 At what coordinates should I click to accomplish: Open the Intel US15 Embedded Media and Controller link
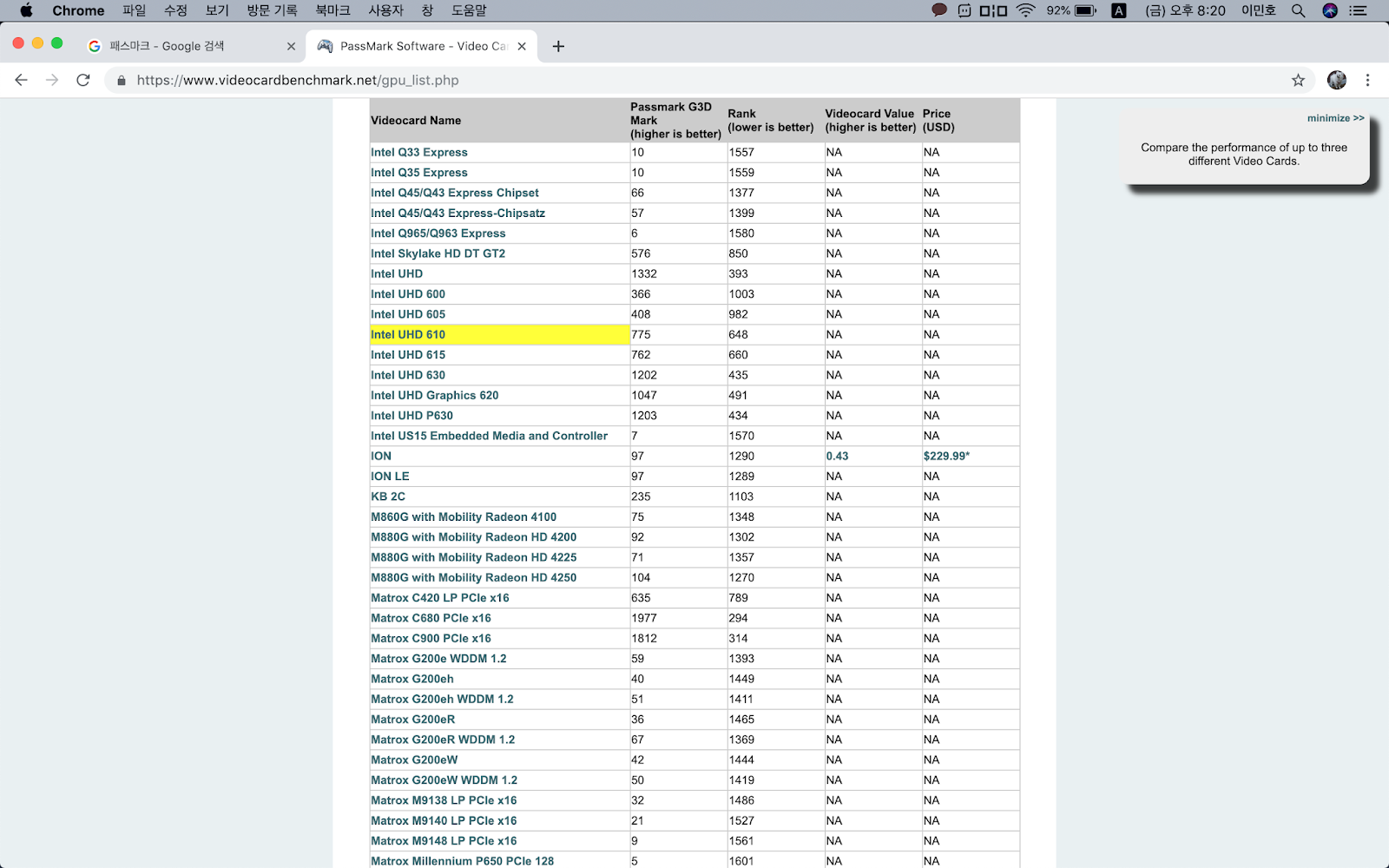[489, 436]
